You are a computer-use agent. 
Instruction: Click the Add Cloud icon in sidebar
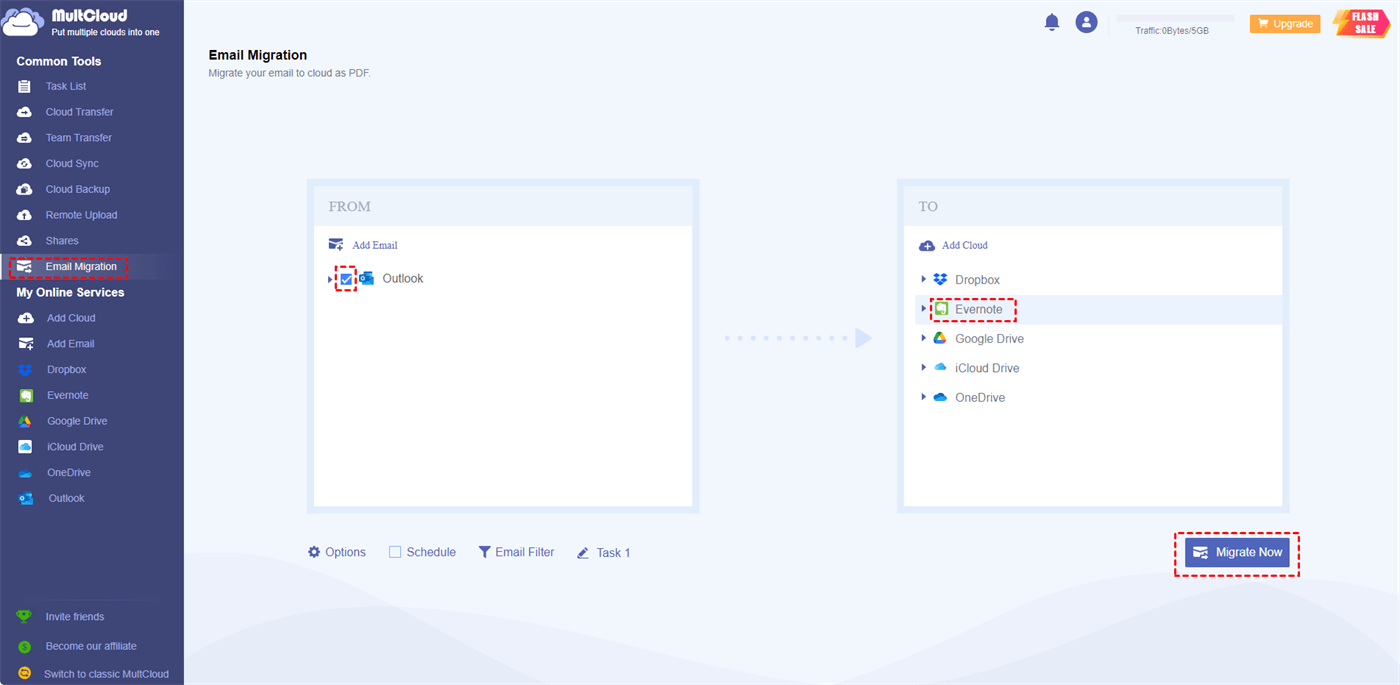click(26, 318)
